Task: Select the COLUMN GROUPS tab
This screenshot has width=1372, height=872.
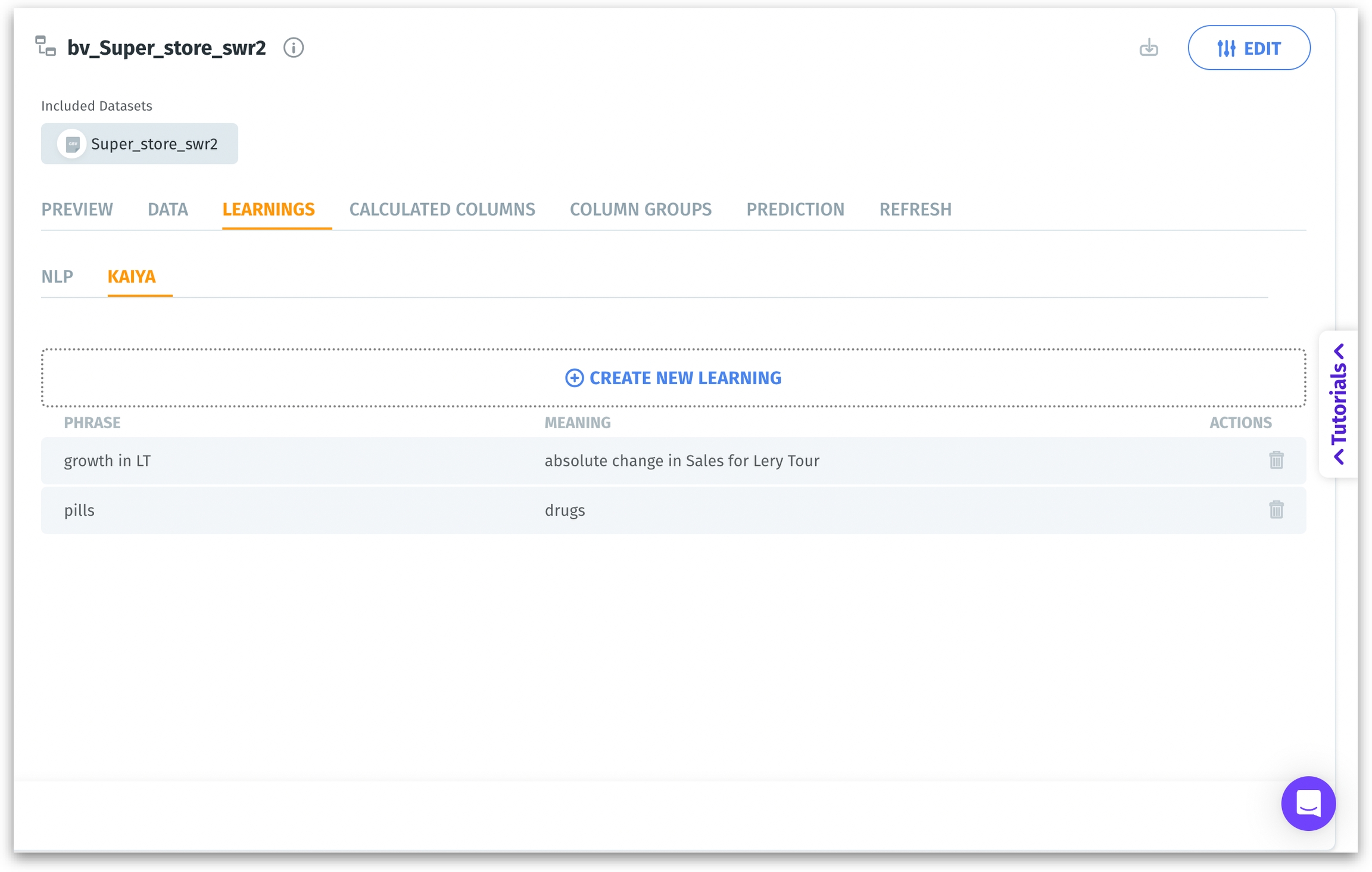Action: (640, 210)
